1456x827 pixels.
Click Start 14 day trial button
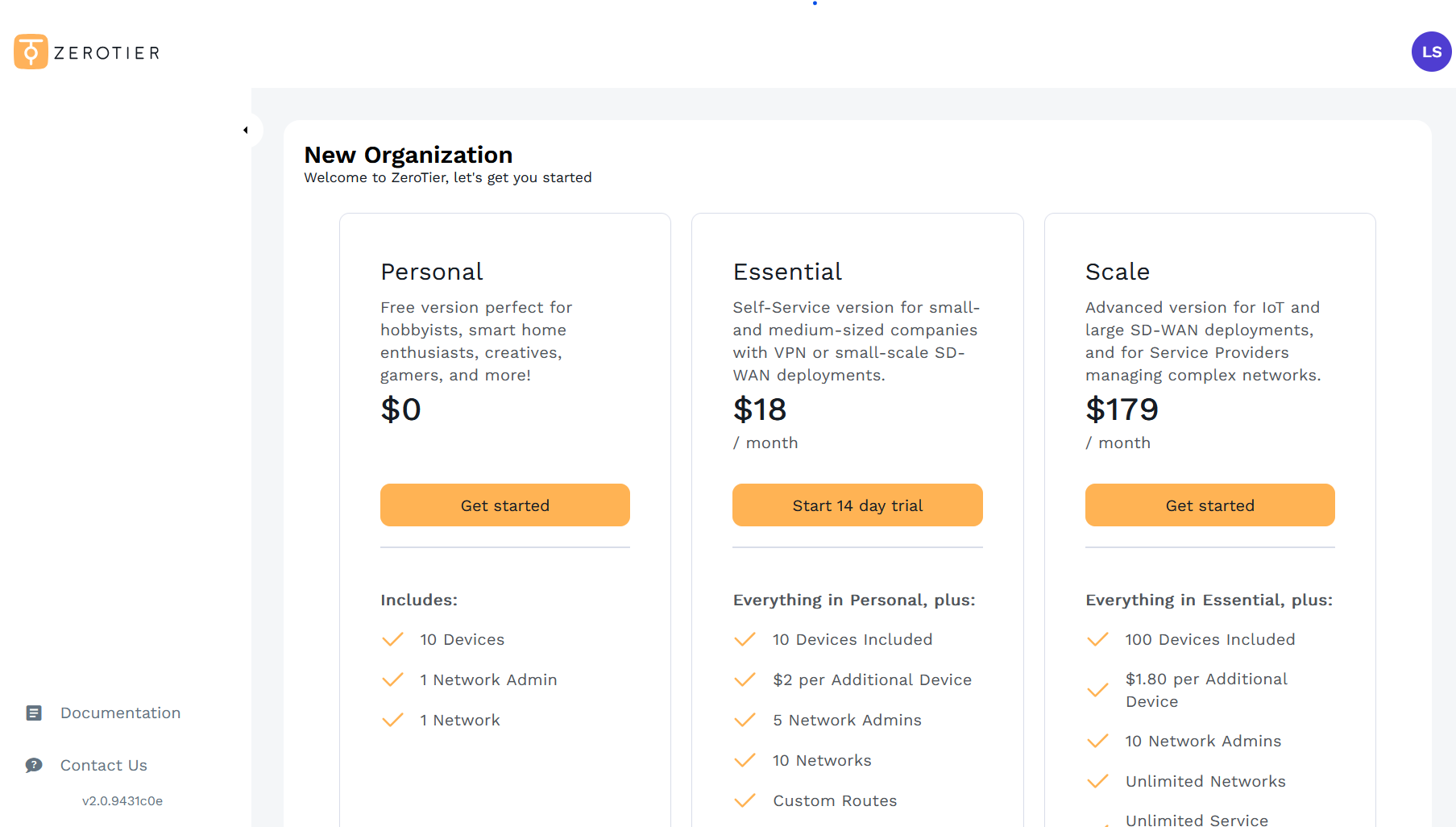tap(857, 505)
